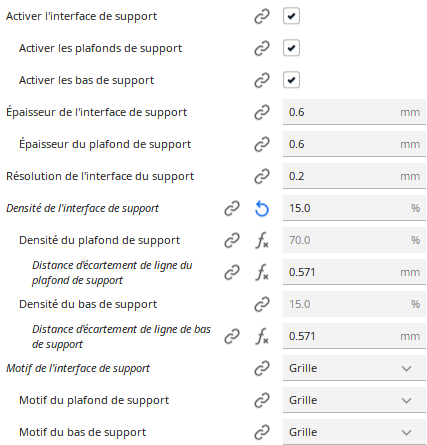This screenshot has height=445, width=427.
Task: Click the Épaisseur de l'interface de support field
Action: [x=354, y=112]
